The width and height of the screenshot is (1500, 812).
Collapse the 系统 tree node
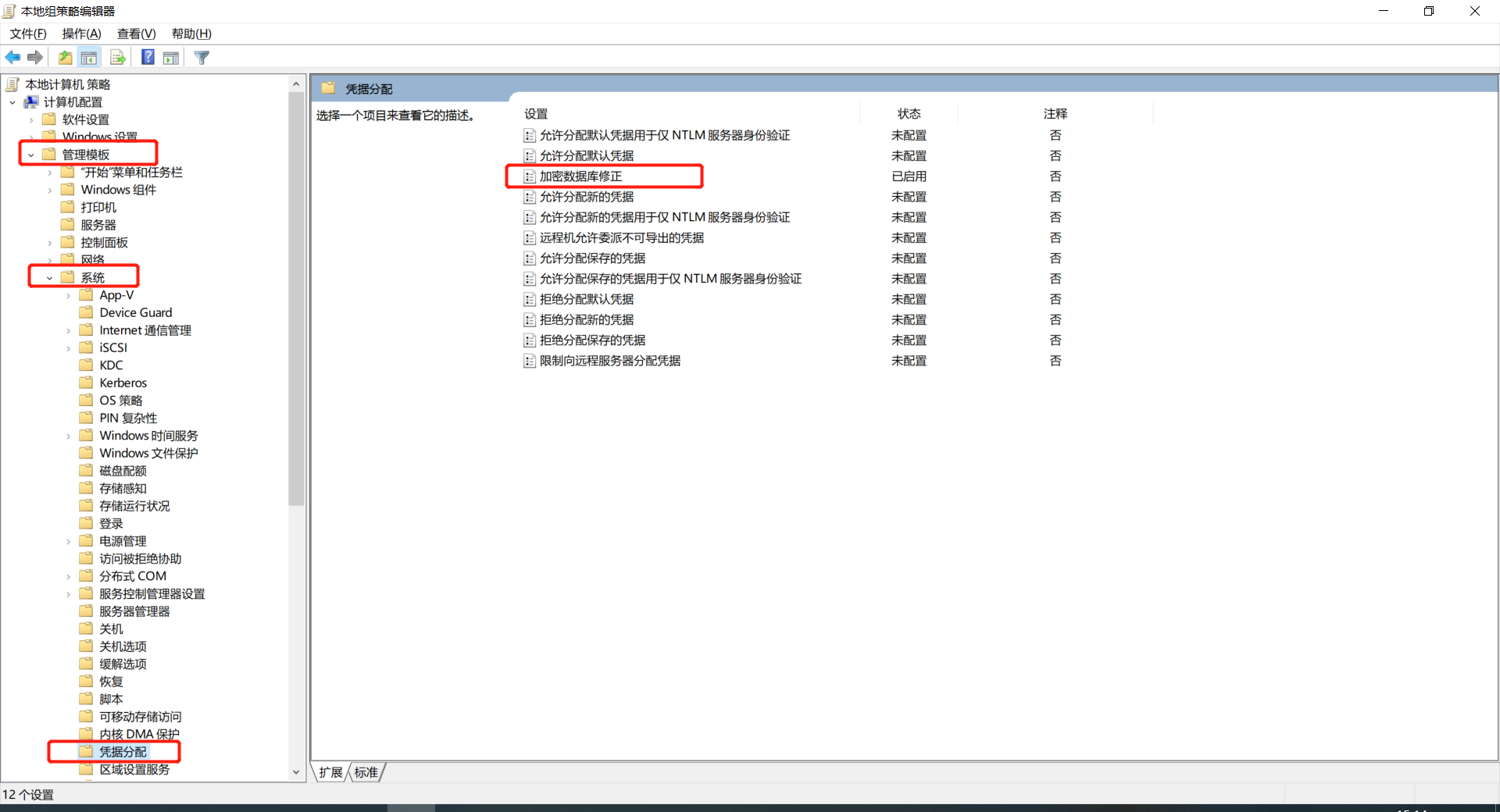pyautogui.click(x=49, y=277)
